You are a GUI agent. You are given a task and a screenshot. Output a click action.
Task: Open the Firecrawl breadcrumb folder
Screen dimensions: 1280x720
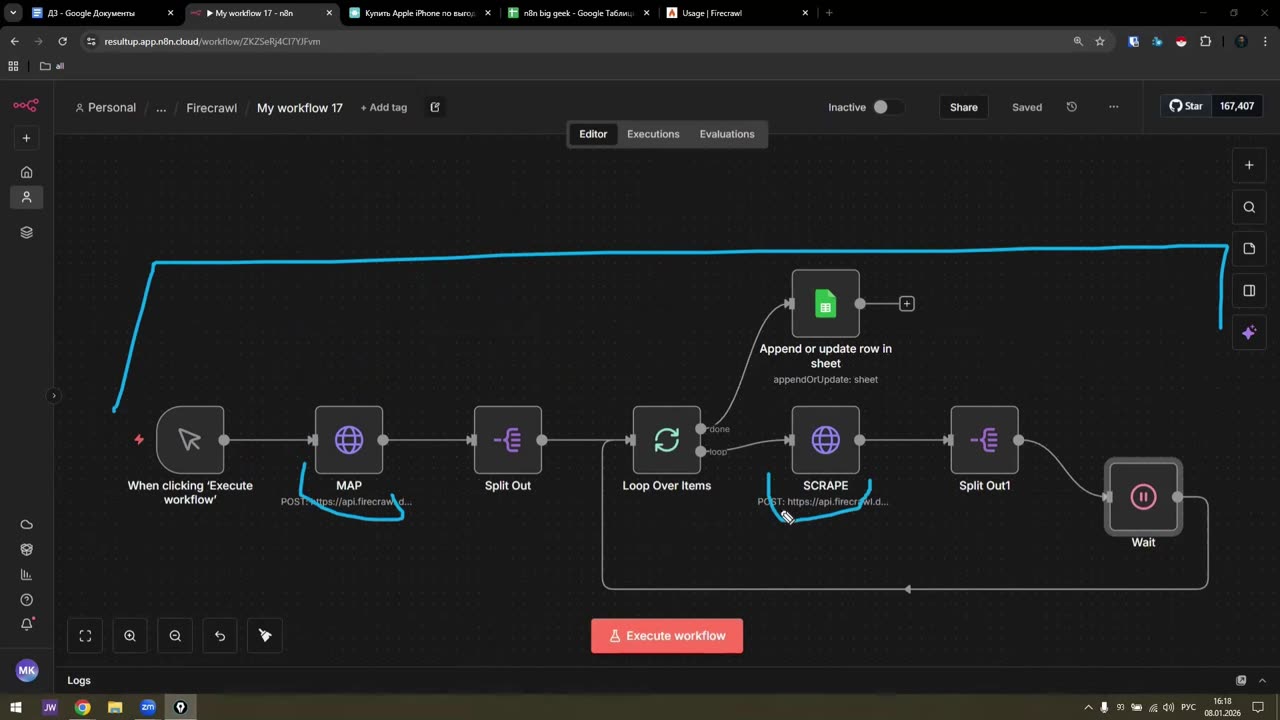point(212,108)
